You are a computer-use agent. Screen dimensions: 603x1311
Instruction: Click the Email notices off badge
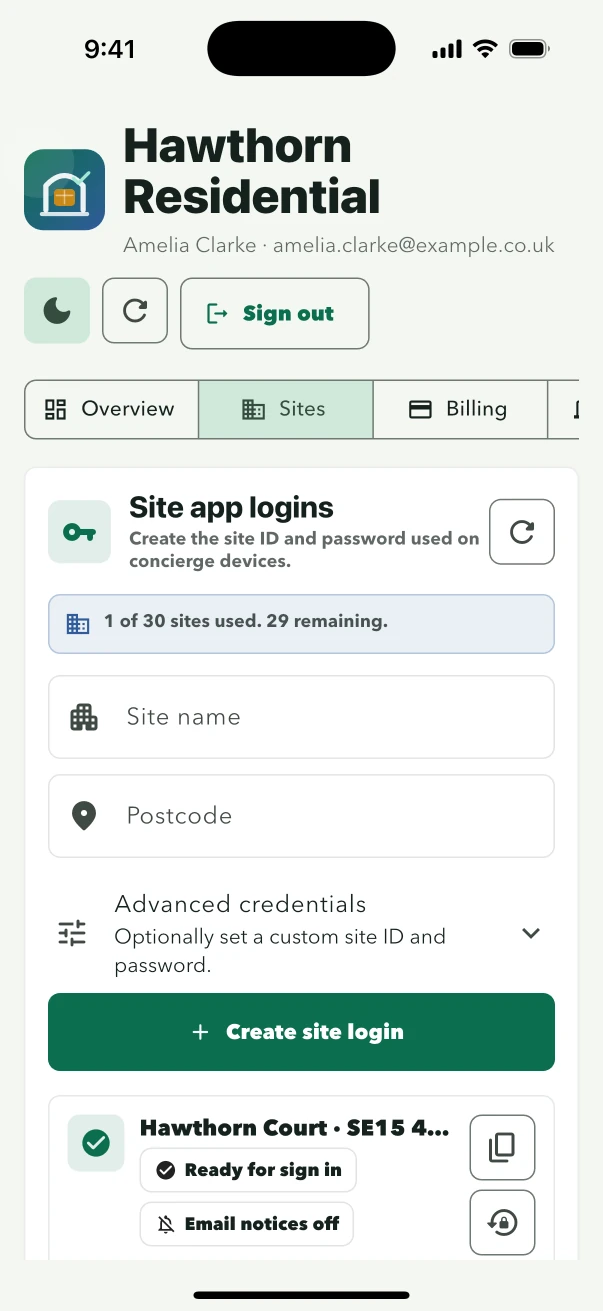247,1224
